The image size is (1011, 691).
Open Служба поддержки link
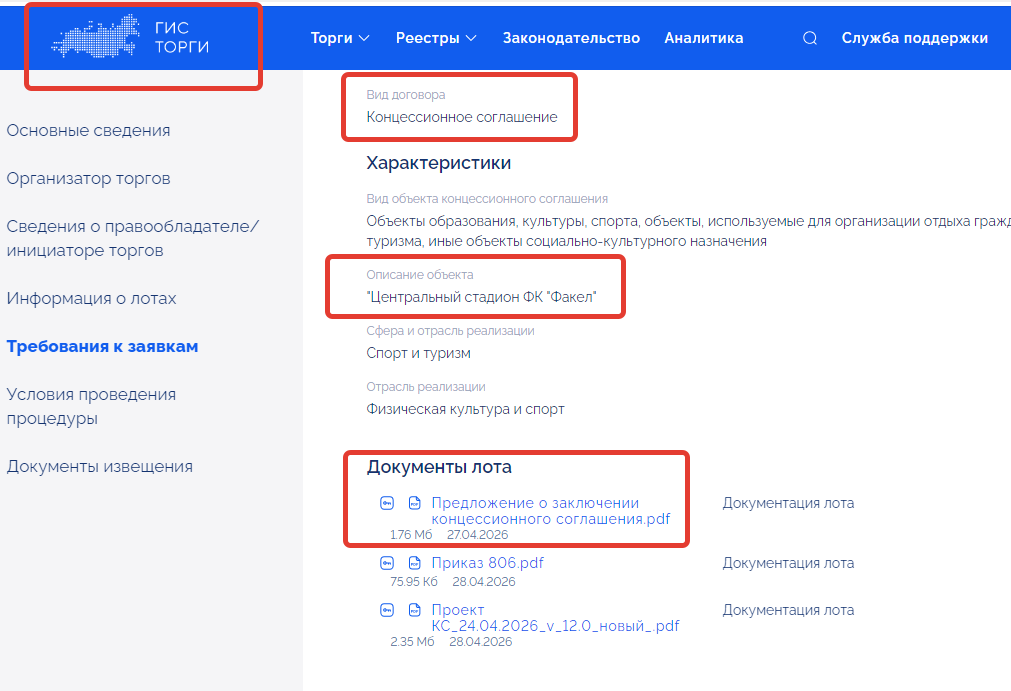coord(914,38)
